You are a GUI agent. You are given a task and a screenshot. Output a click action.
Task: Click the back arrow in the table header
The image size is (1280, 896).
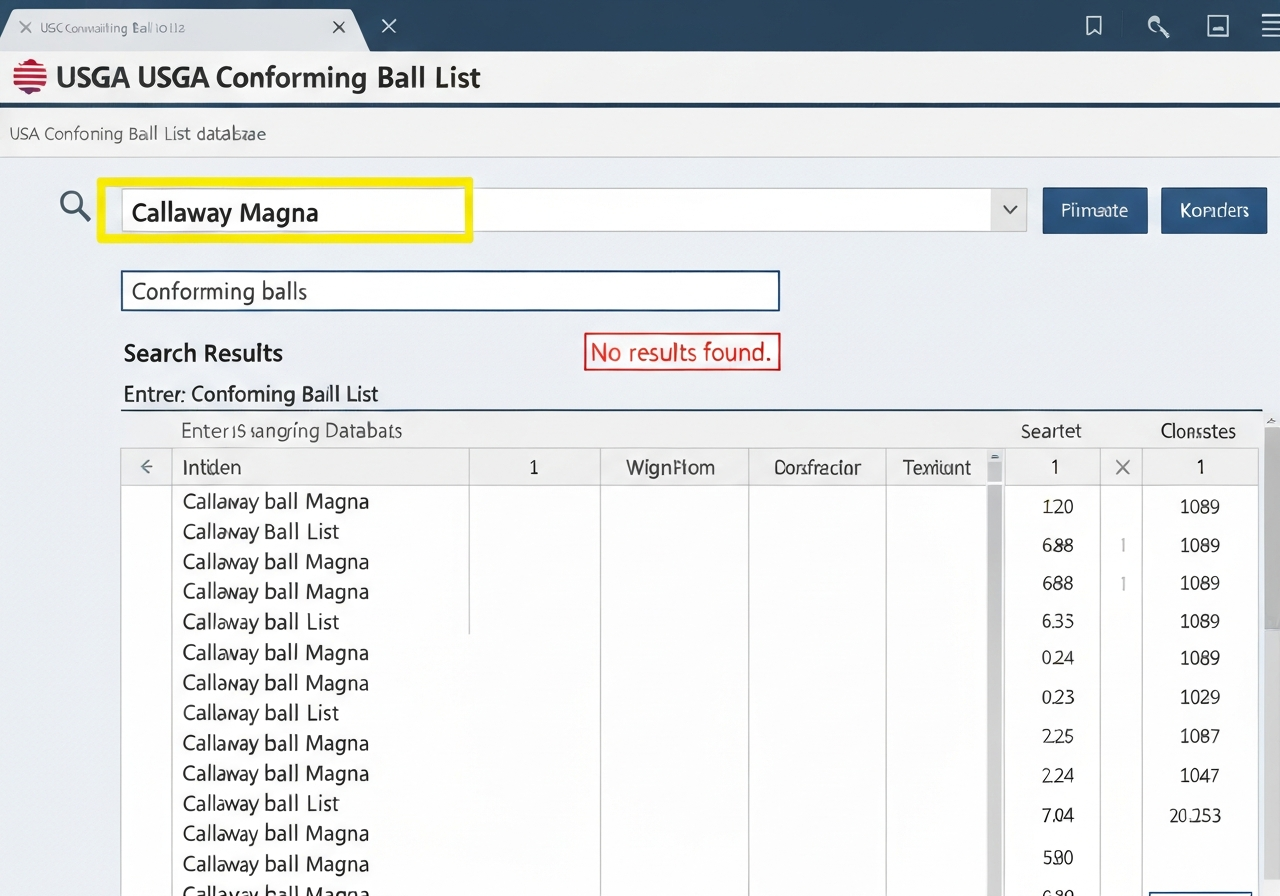click(147, 467)
